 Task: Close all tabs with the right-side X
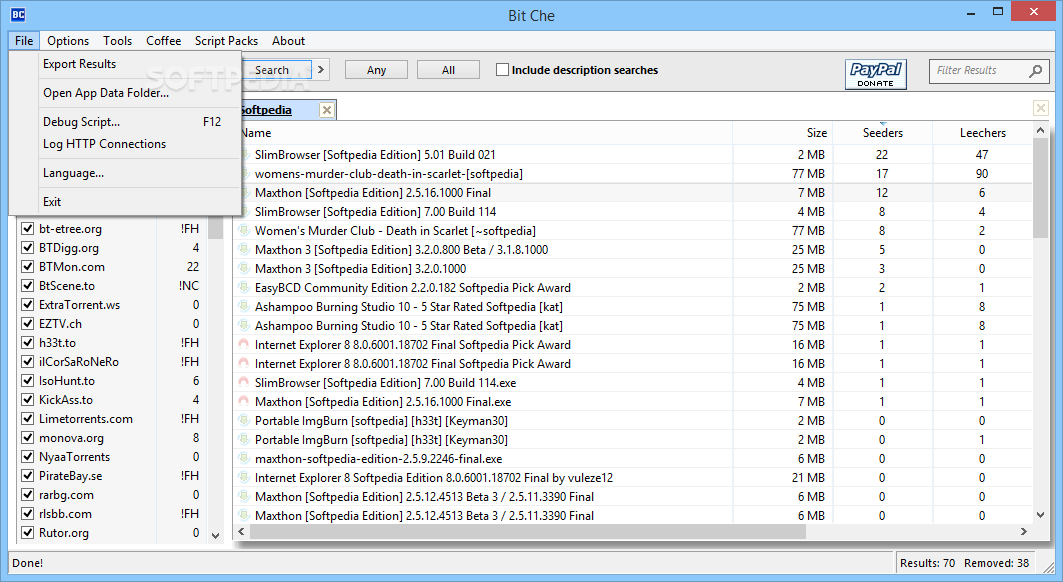[1041, 108]
